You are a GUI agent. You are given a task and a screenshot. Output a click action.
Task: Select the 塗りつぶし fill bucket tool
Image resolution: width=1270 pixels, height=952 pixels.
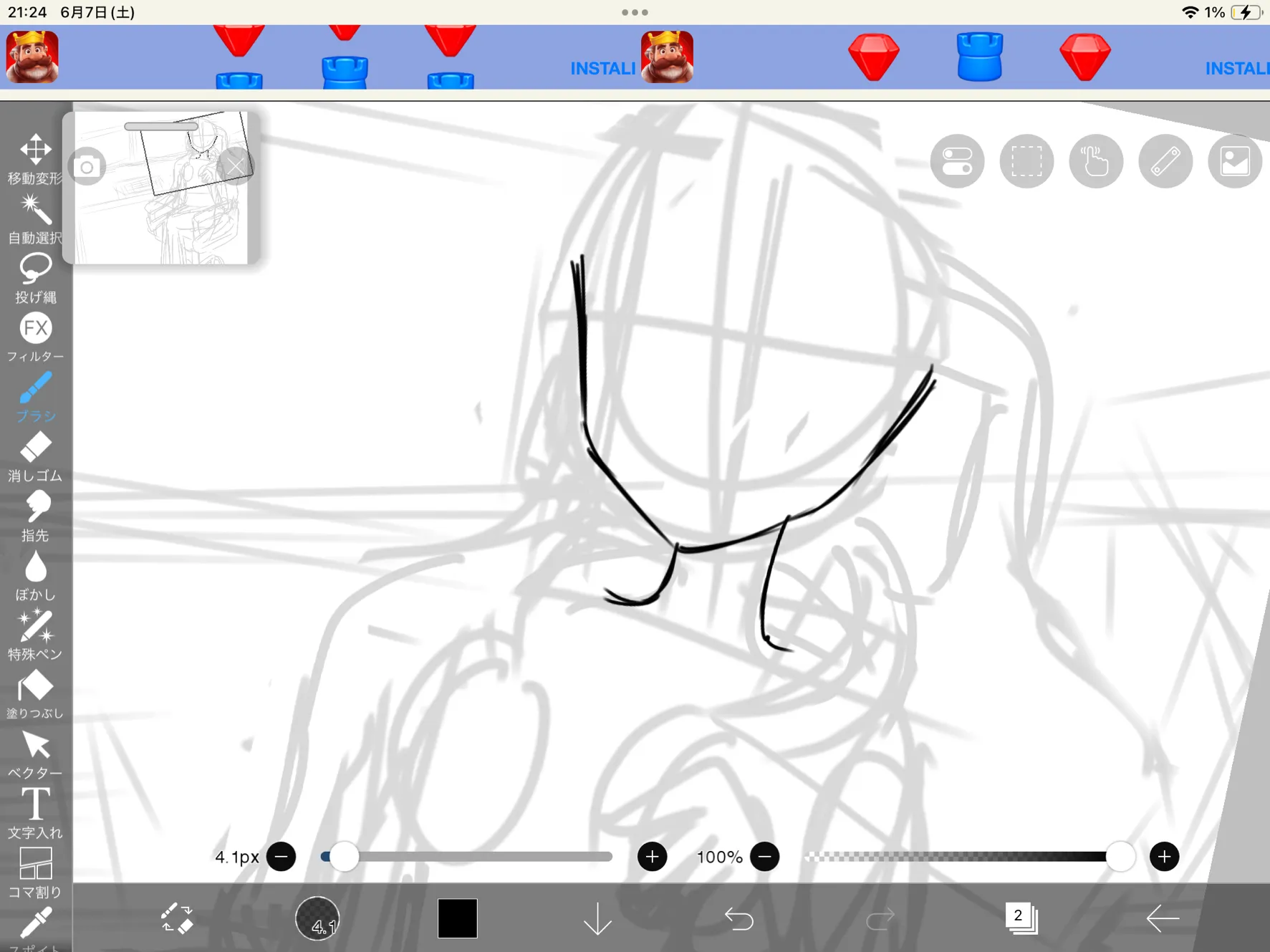coord(35,693)
